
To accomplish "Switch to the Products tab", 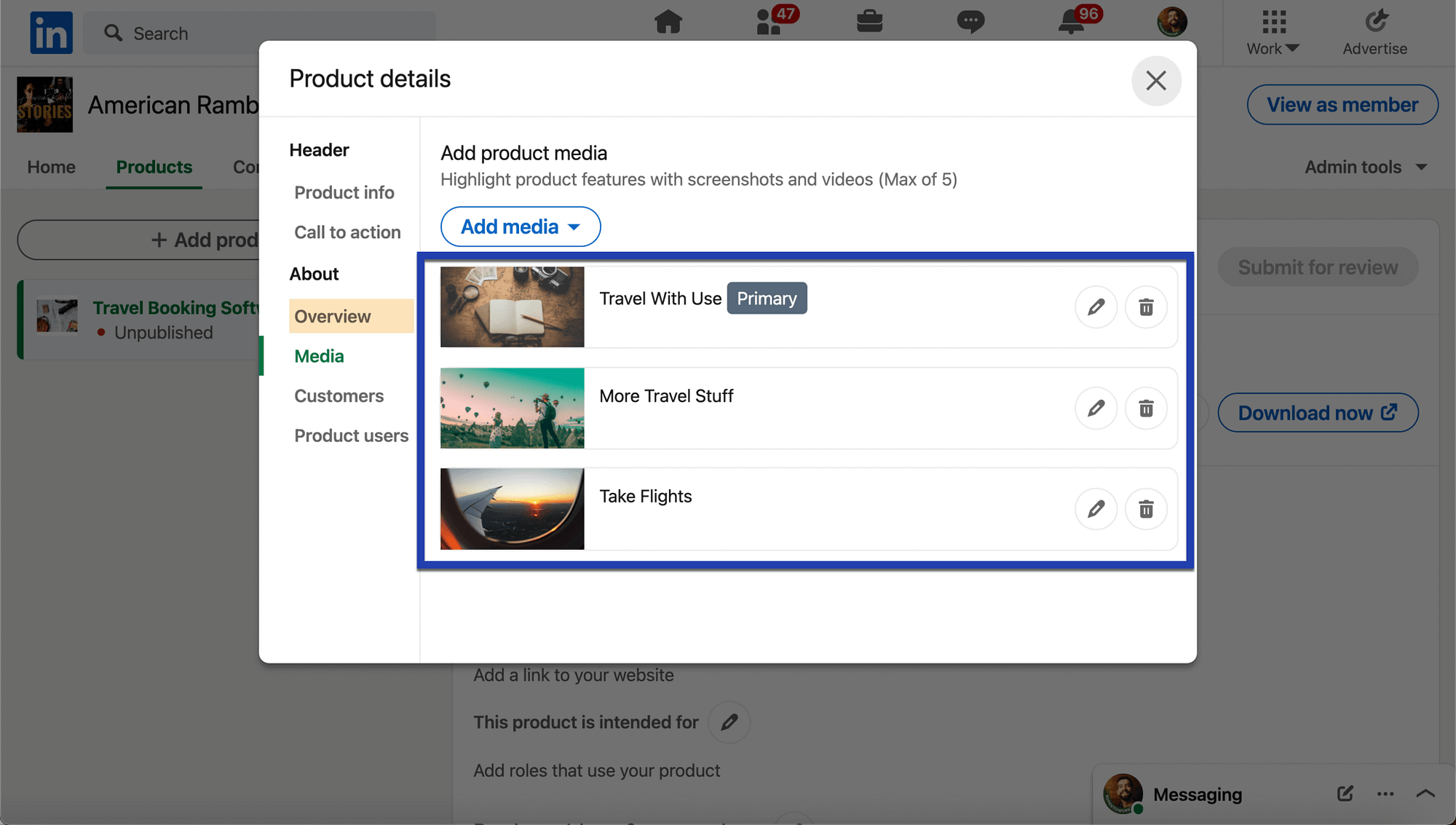I will point(154,167).
